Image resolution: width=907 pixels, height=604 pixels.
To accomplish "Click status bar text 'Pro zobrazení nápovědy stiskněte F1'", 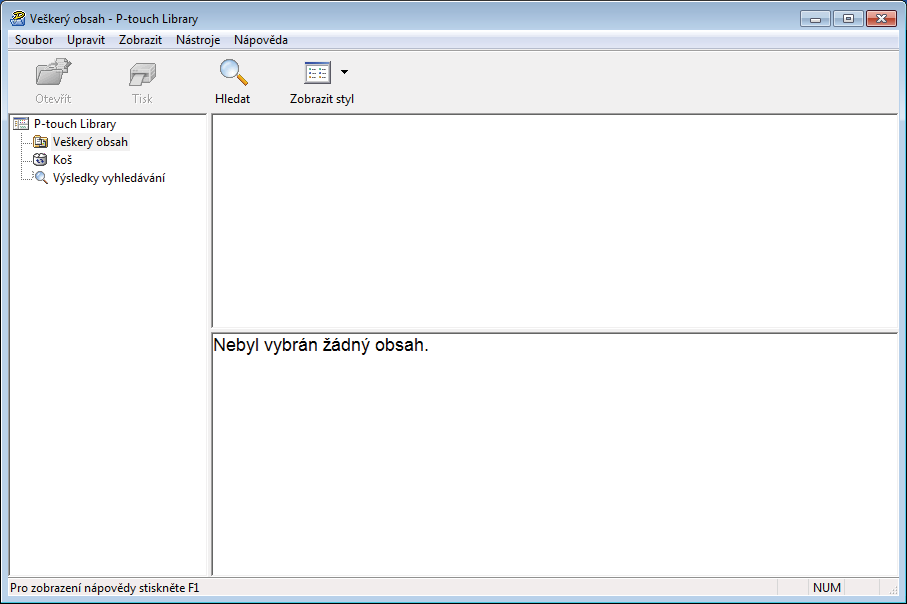I will click(105, 588).
